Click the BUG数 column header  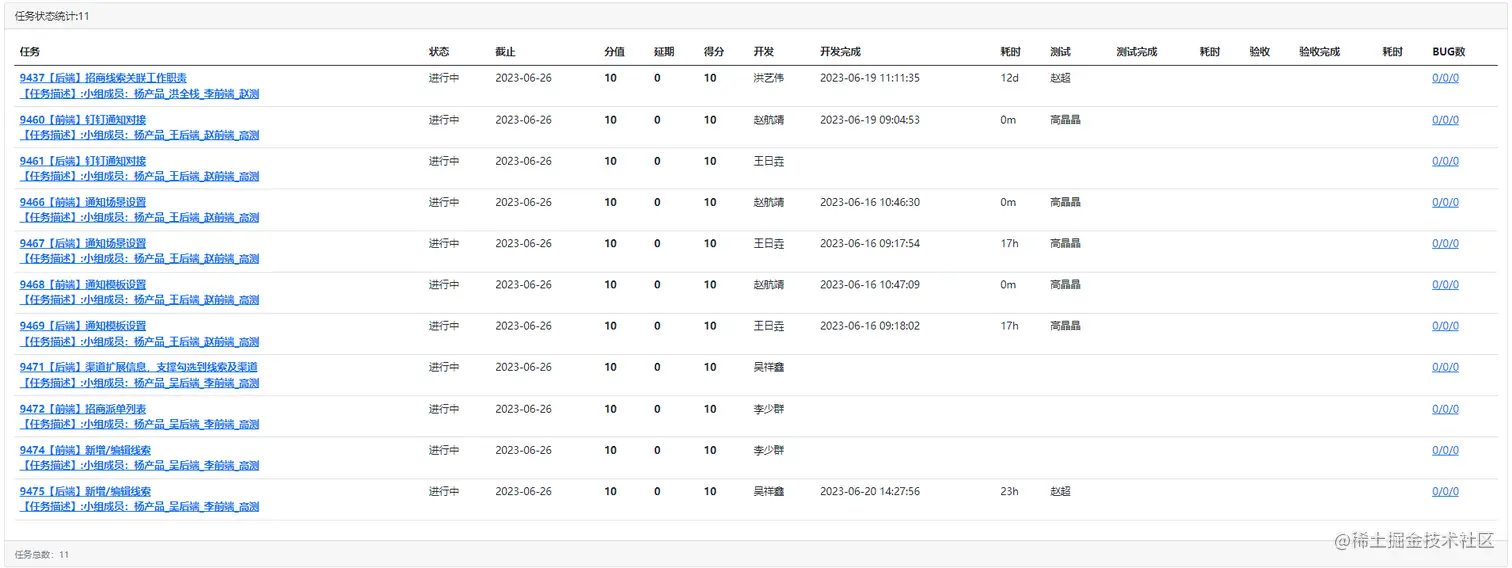pos(1449,52)
